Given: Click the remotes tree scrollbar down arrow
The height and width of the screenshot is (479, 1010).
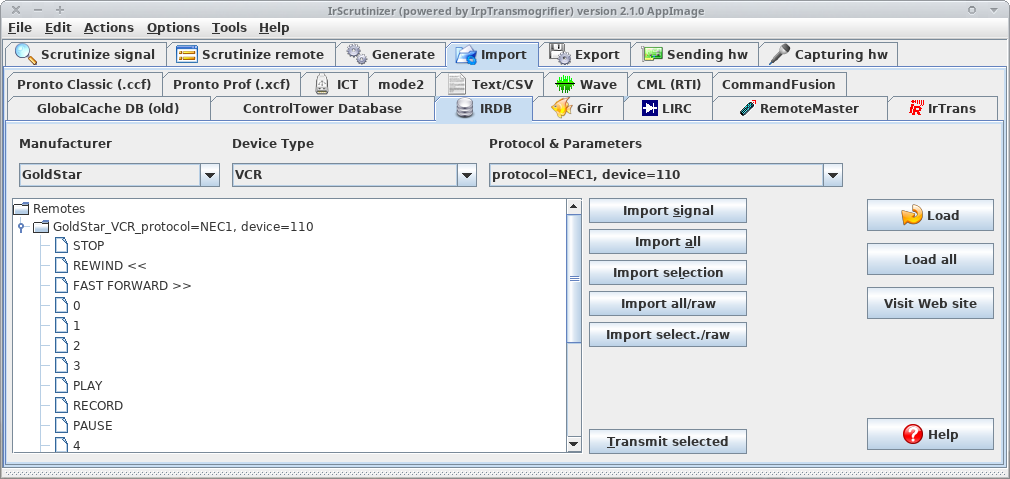Looking at the screenshot, I should [x=574, y=443].
